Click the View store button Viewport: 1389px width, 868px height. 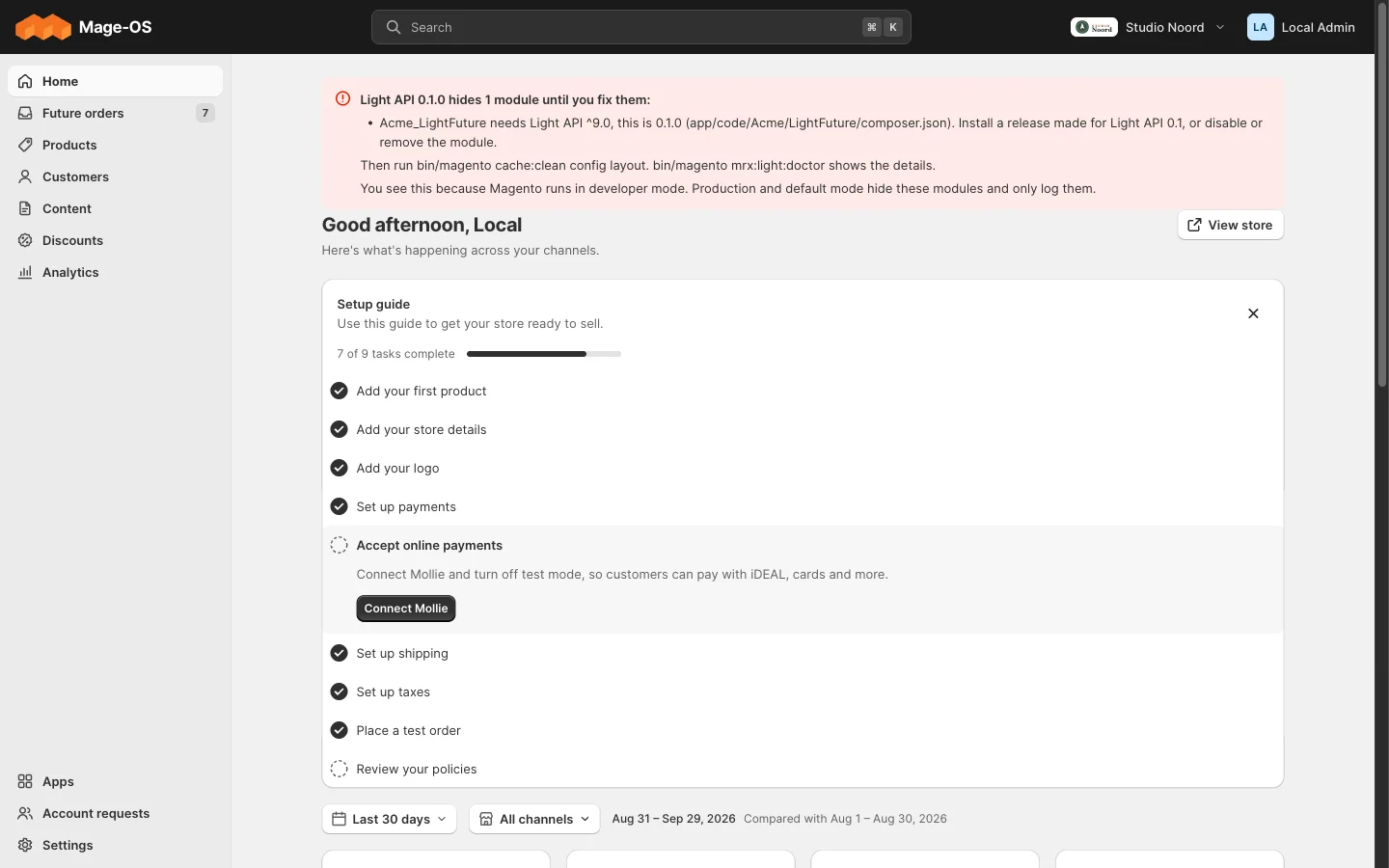click(1231, 225)
